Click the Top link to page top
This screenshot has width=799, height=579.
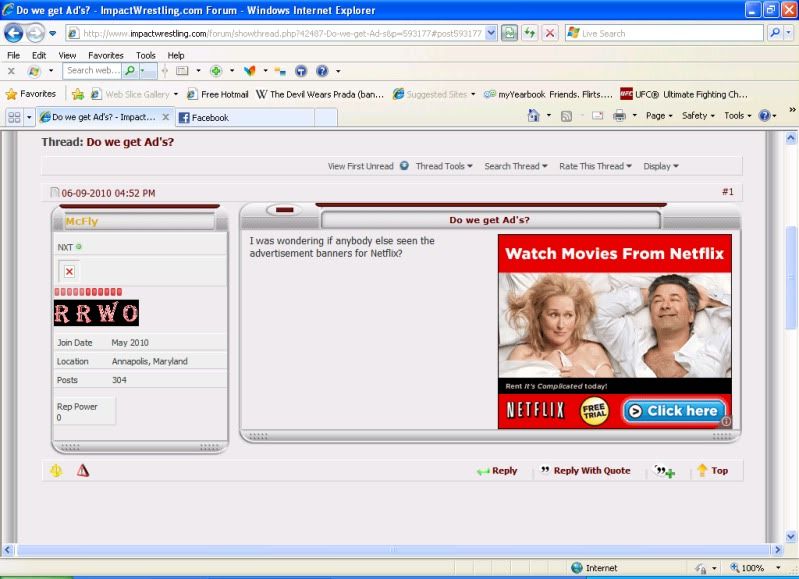[712, 470]
